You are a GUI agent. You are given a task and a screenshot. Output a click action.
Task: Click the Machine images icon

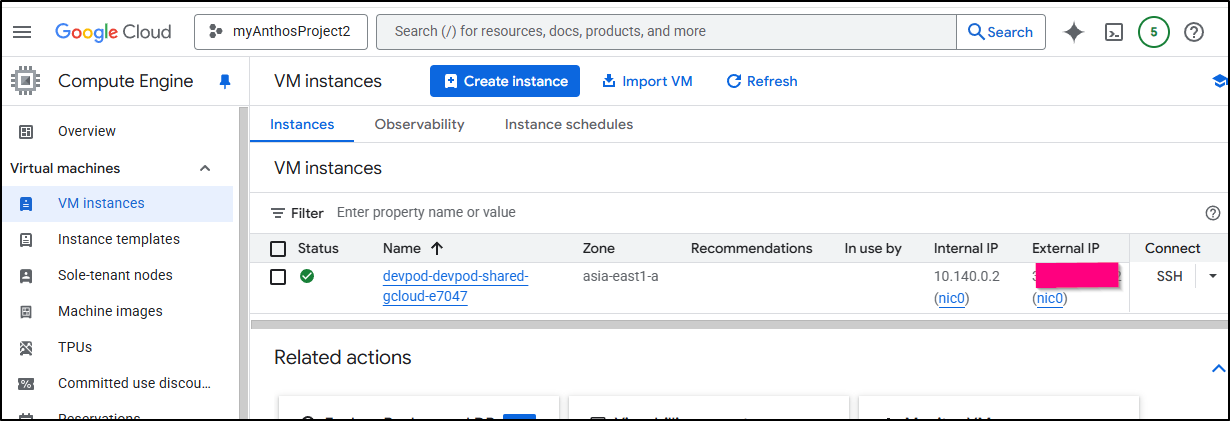pyautogui.click(x=26, y=311)
